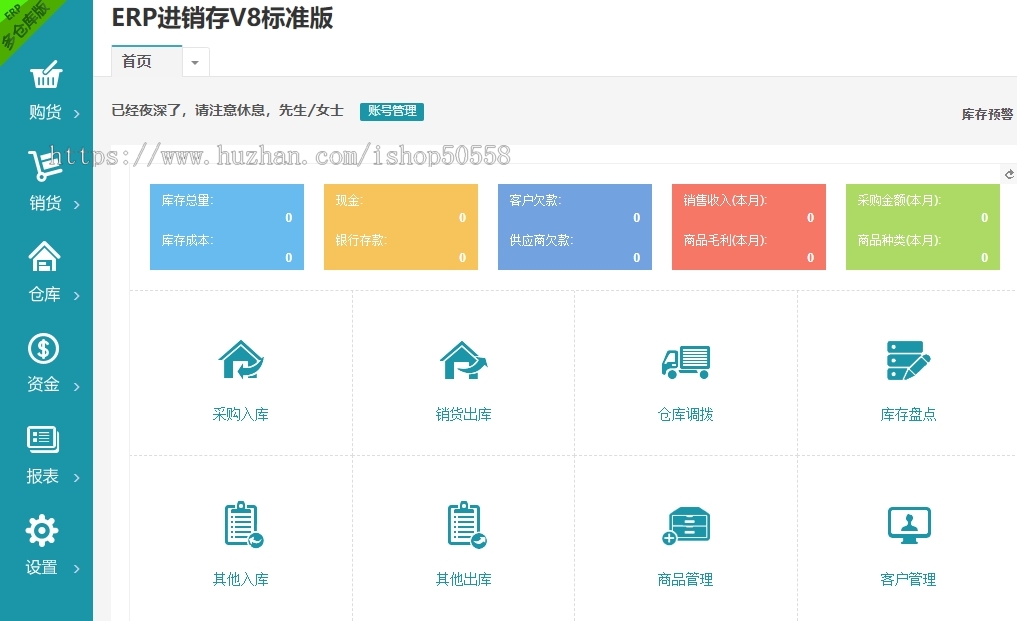Image resolution: width=1017 pixels, height=621 pixels.
Task: Click the 仓库调拨 truck icon
Action: [686, 361]
